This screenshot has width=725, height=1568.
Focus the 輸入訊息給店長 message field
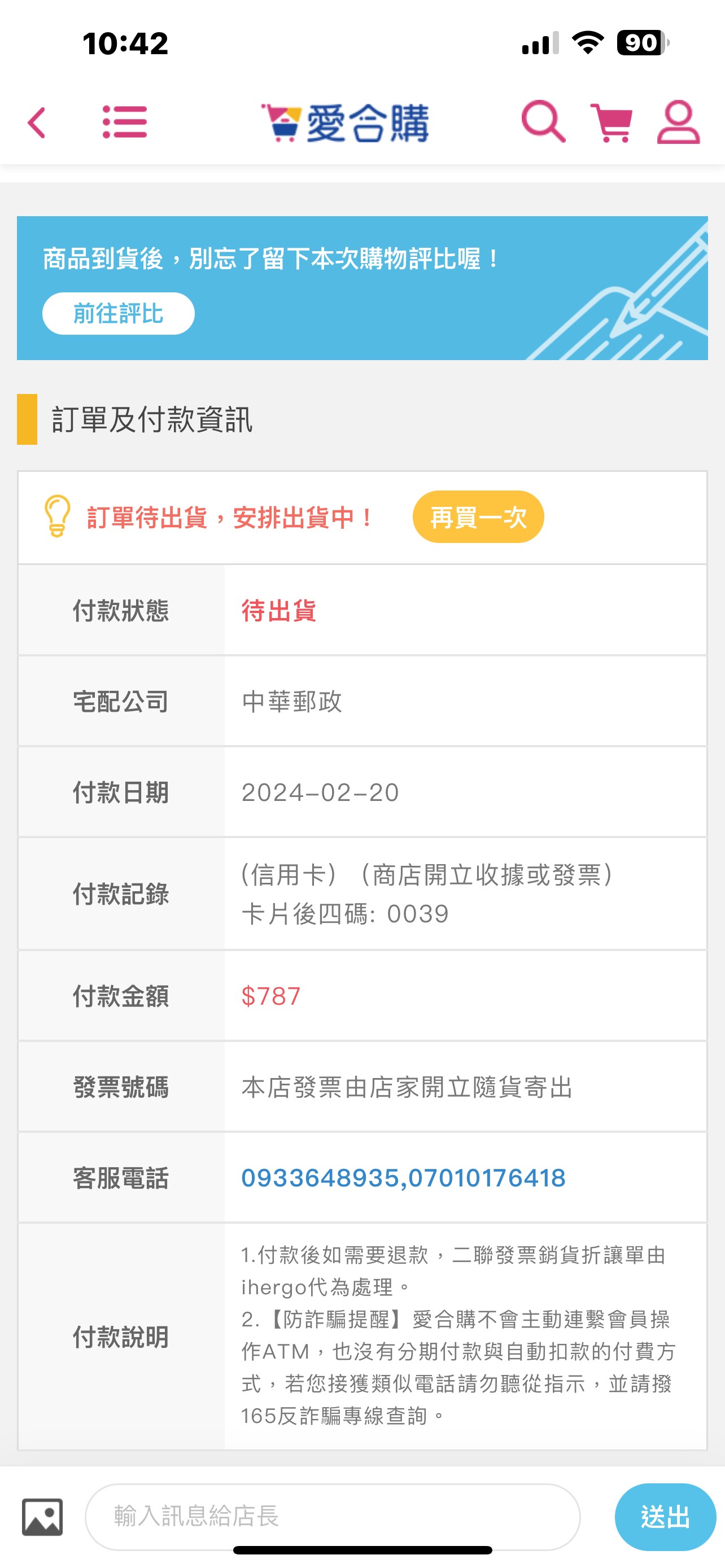pos(333,1516)
